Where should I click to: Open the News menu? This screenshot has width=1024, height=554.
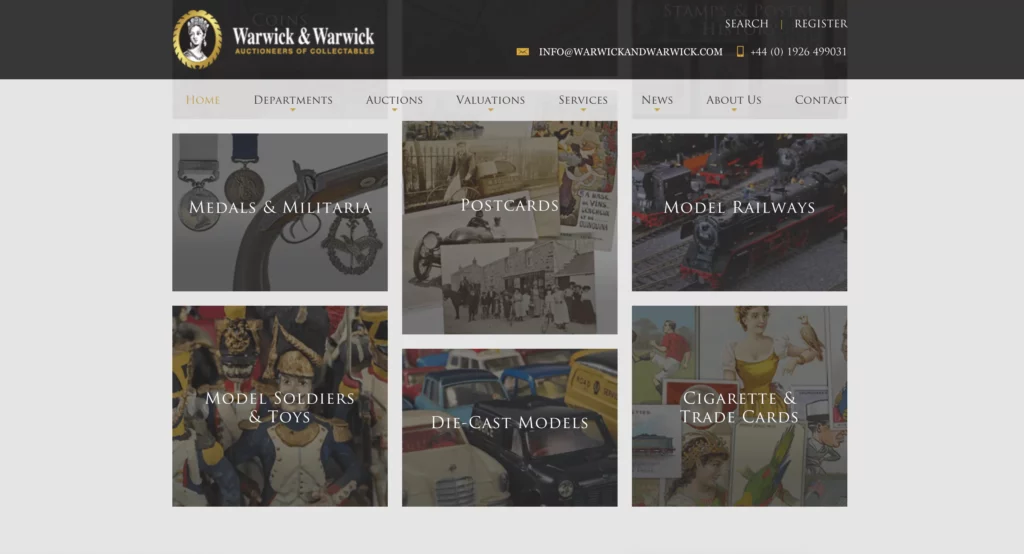657,100
